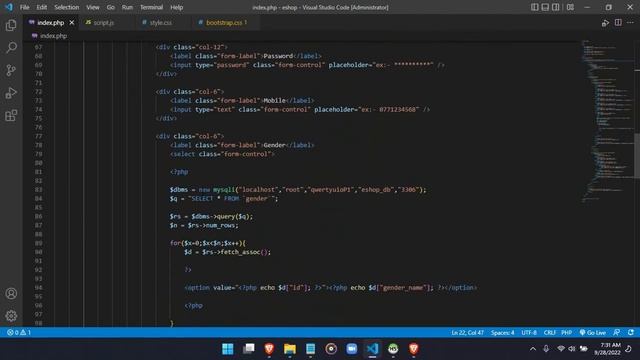Open the volume tray icon
Screen dimensions: 640x360
click(572, 349)
